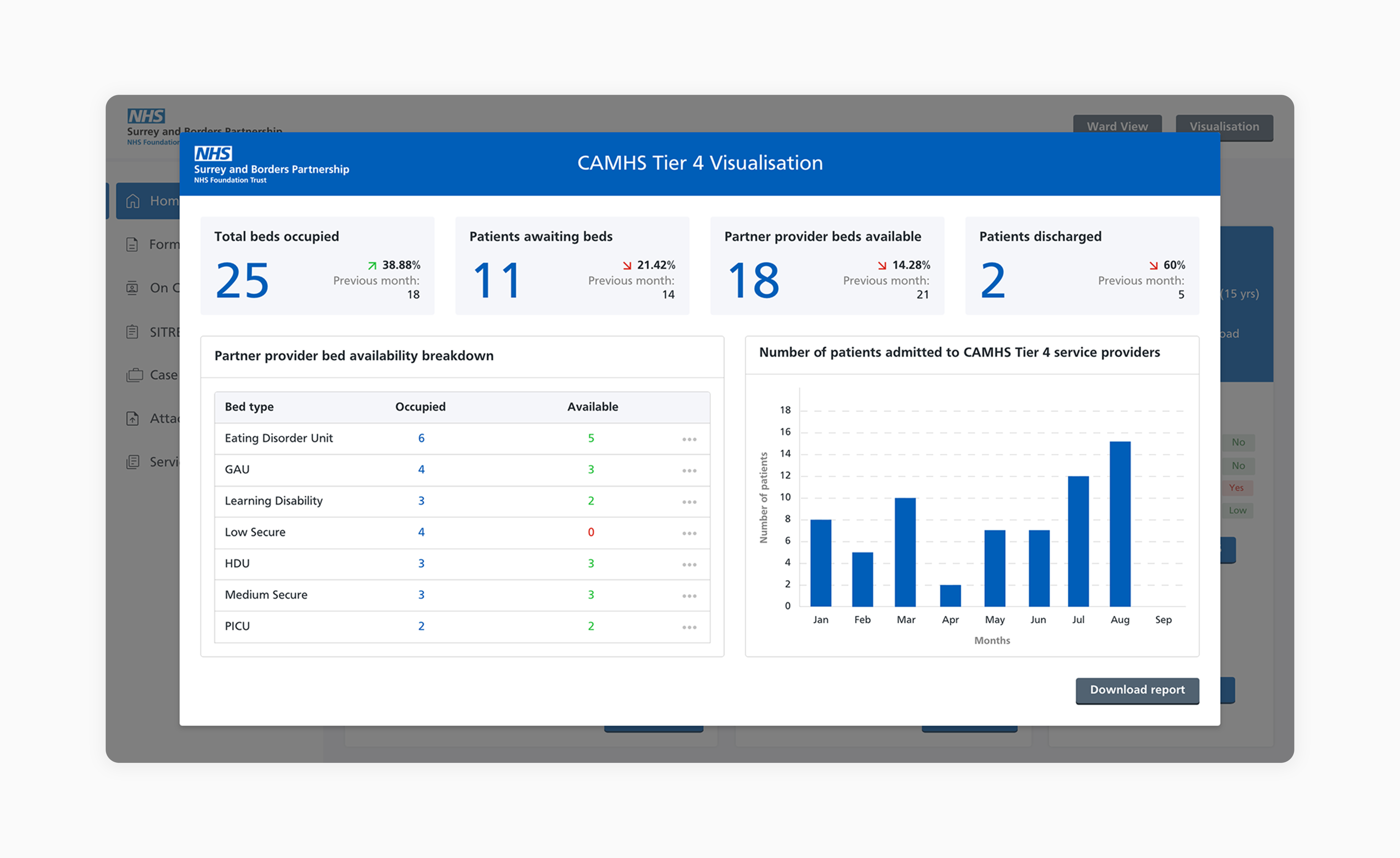Click the Home icon in sidebar
Screen dimensions: 1400x858
[x=132, y=201]
